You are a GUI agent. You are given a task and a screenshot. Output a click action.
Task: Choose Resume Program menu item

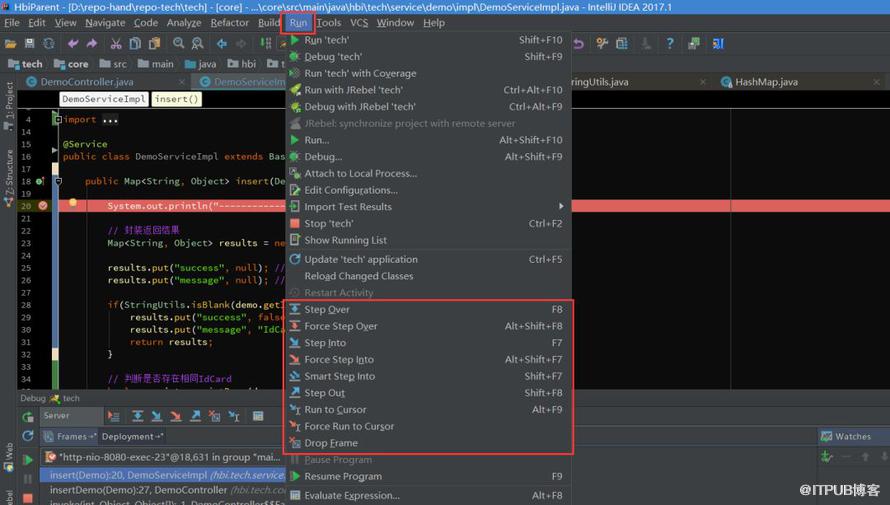click(429, 477)
